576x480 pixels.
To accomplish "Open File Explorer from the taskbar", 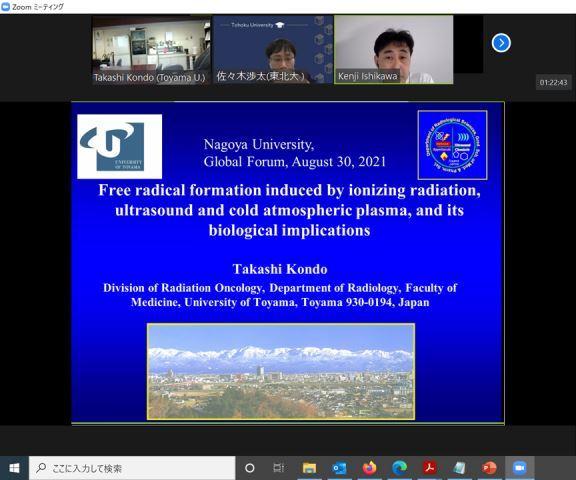I will point(309,468).
